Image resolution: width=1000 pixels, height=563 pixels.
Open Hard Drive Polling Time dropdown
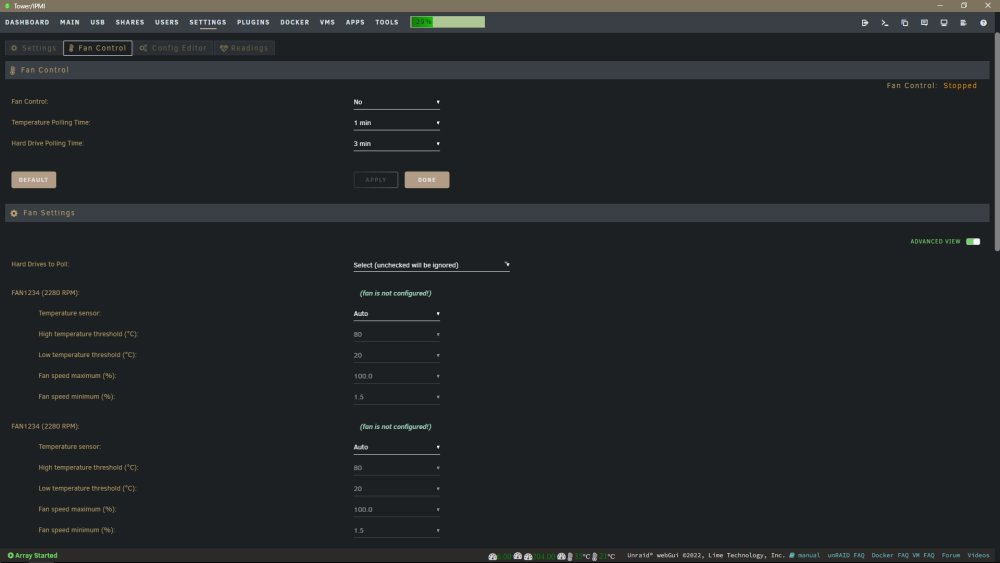397,144
